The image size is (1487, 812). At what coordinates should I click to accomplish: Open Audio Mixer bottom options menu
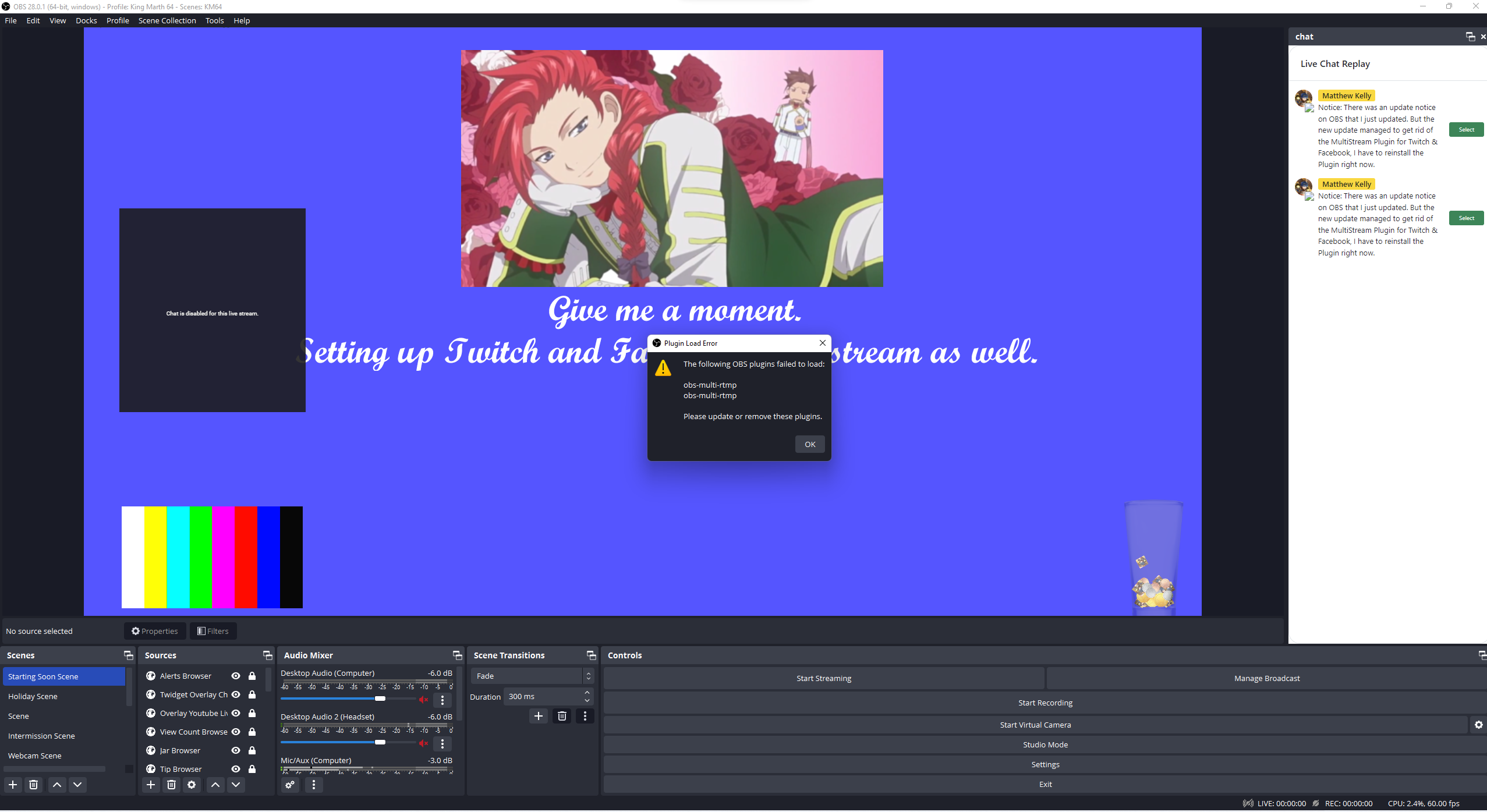314,785
